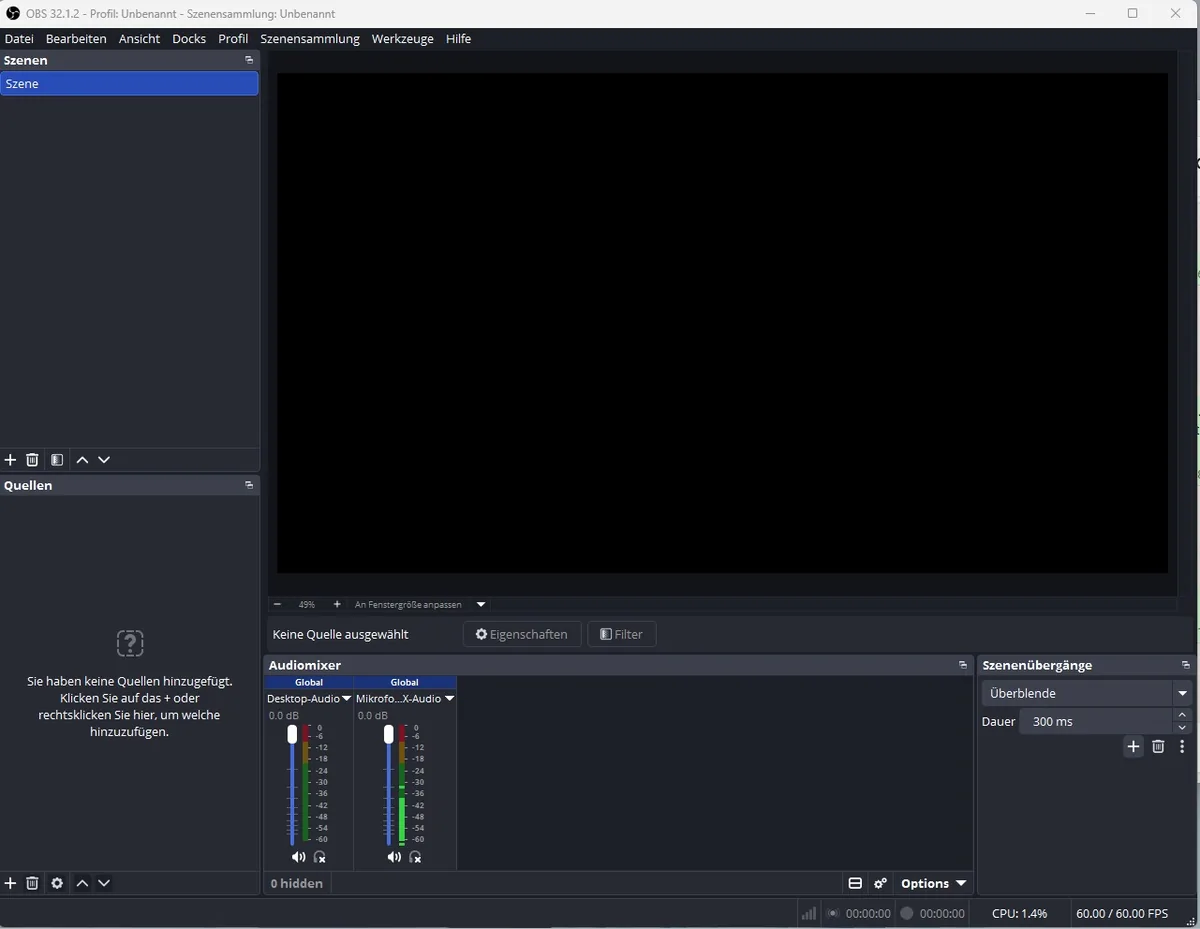Click the network signal bars icon

809,913
